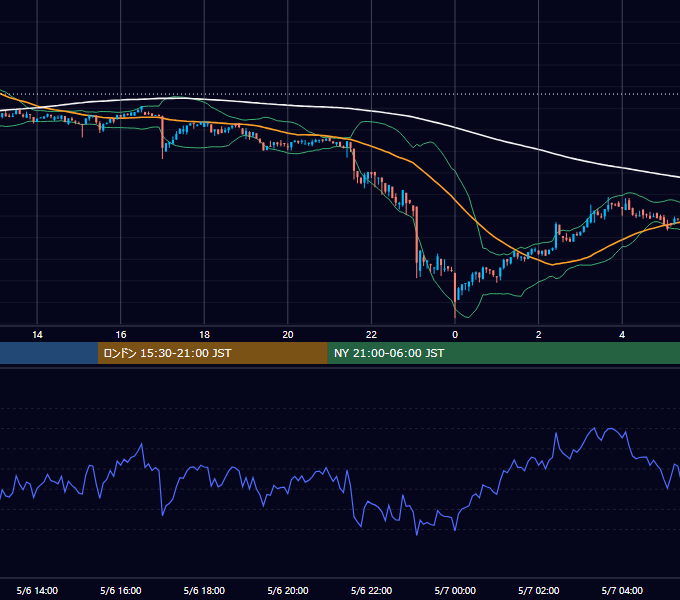The height and width of the screenshot is (600, 680).
Task: Click the lowest candle wick at hour 0
Action: tap(455, 310)
